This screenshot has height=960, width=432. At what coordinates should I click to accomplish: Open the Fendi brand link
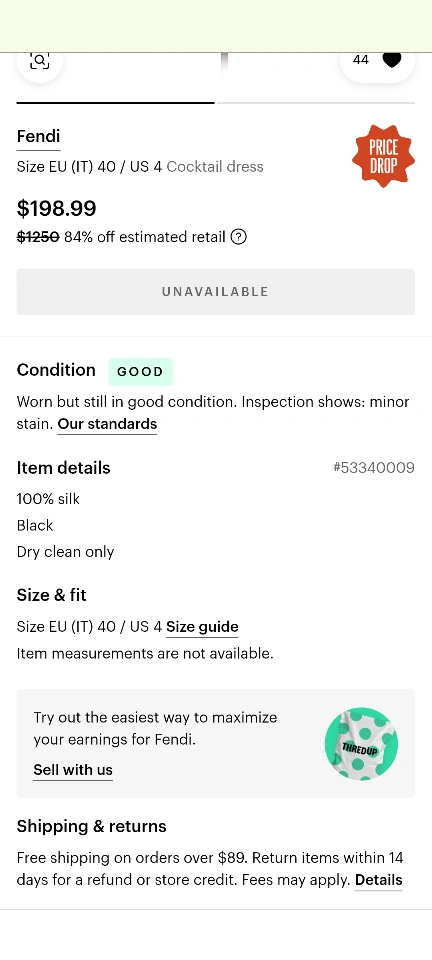pos(38,137)
